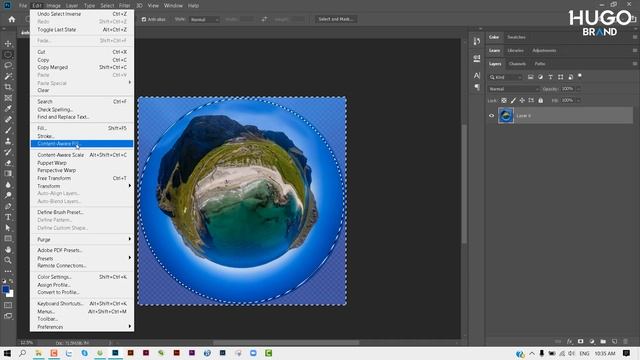
Task: Click the Windows Start button
Action: 7,353
